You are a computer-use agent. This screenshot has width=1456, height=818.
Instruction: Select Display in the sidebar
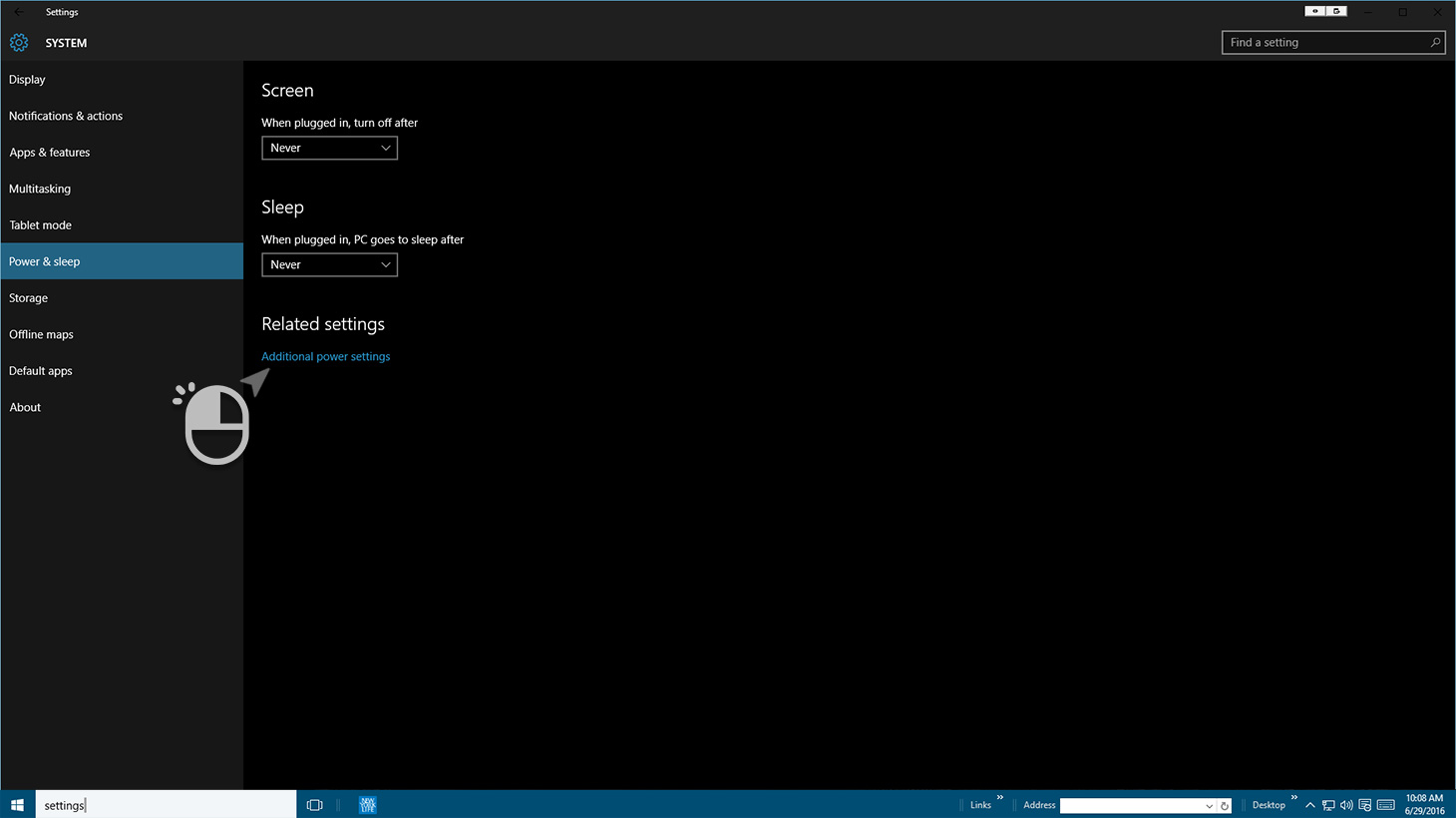coord(27,80)
